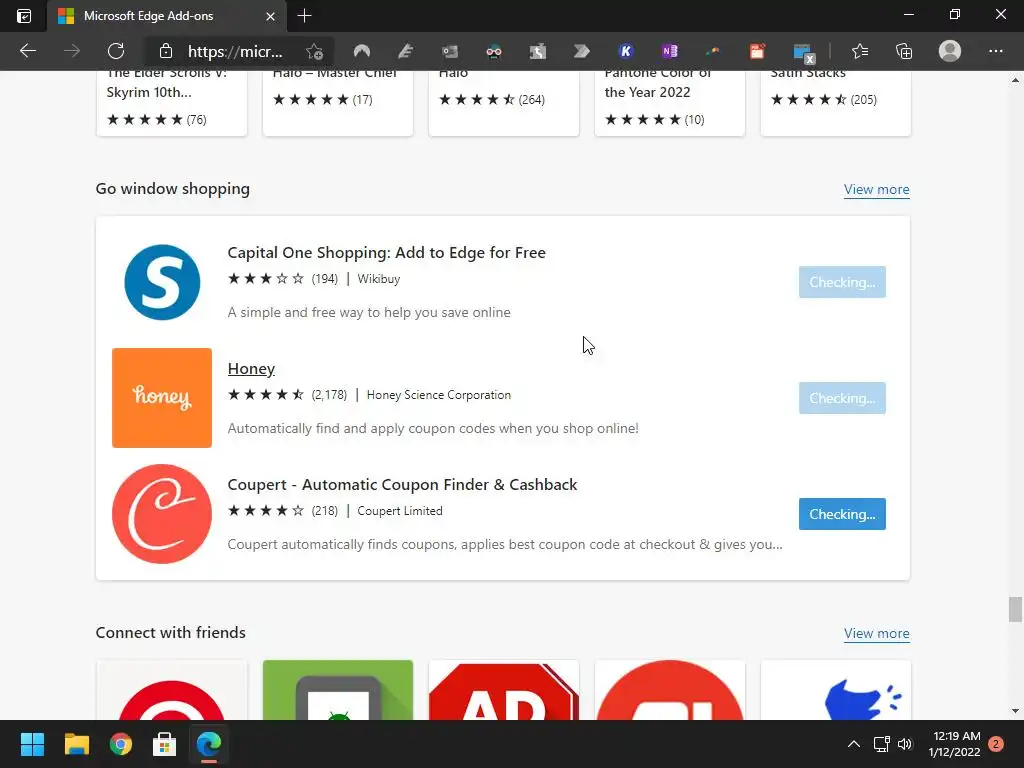The image size is (1024, 768).
Task: Refresh the current page
Action: click(x=116, y=51)
